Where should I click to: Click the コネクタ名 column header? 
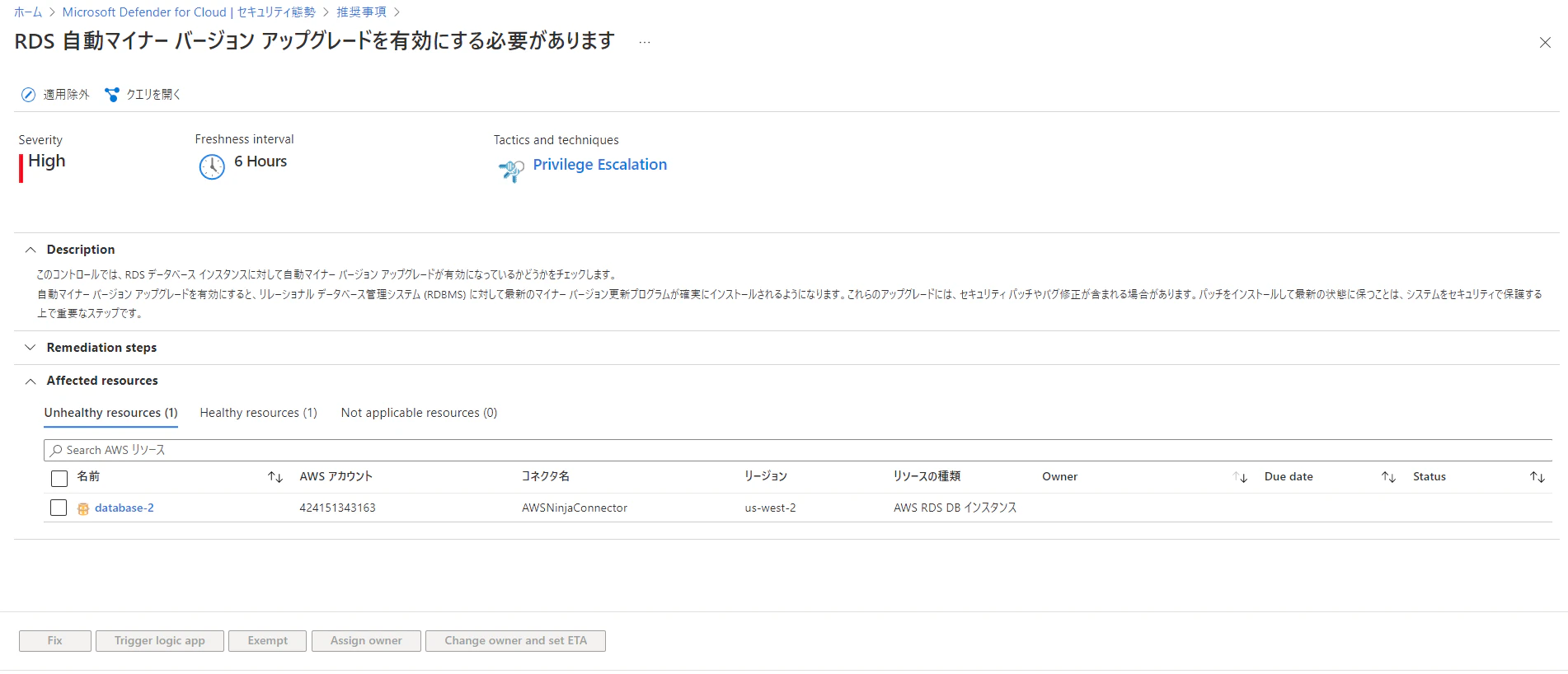tap(546, 477)
